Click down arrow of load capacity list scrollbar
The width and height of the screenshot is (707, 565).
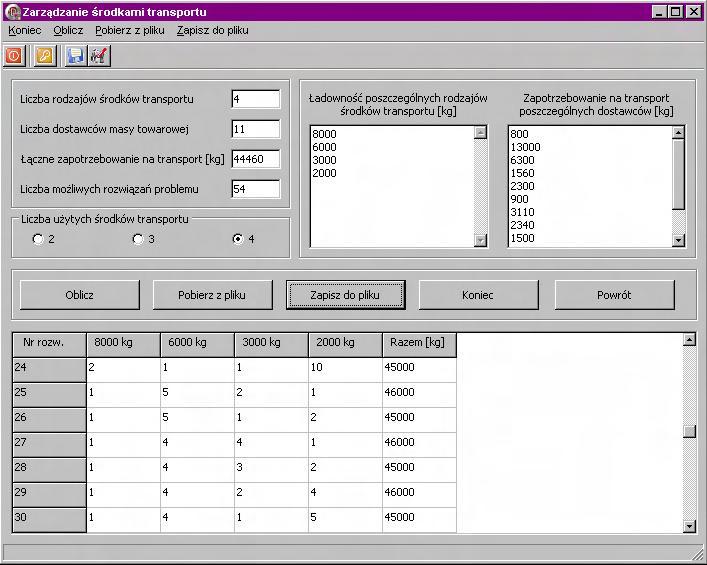click(x=481, y=240)
